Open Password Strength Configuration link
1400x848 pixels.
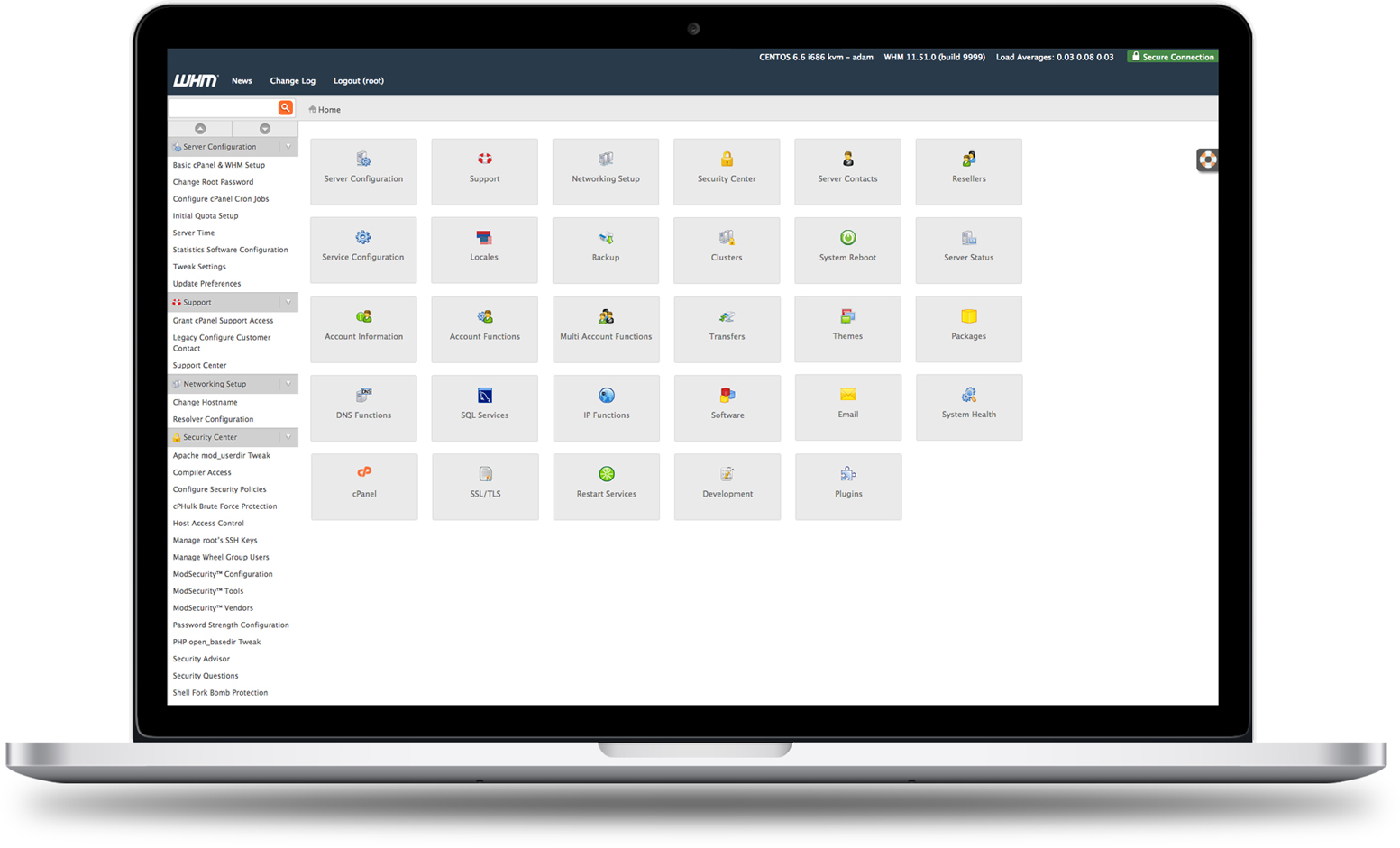pos(231,625)
